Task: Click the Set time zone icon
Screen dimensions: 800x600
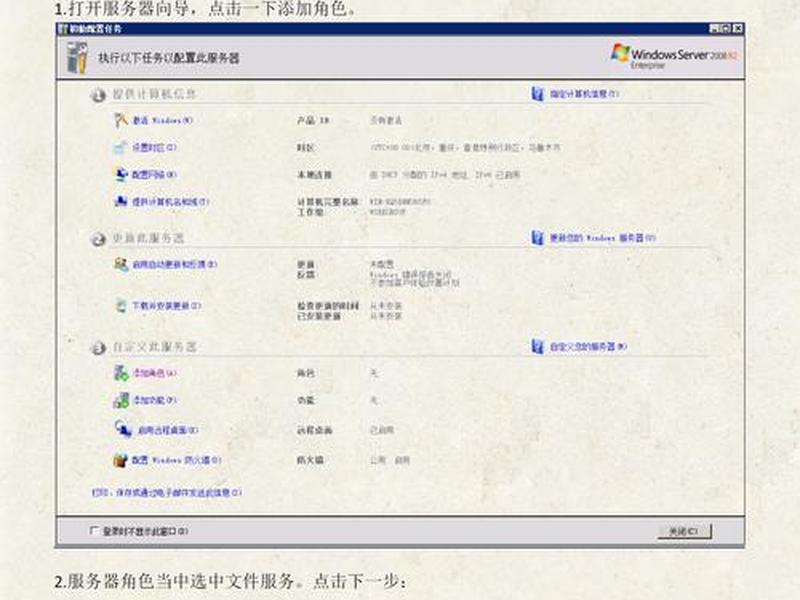Action: pos(120,147)
